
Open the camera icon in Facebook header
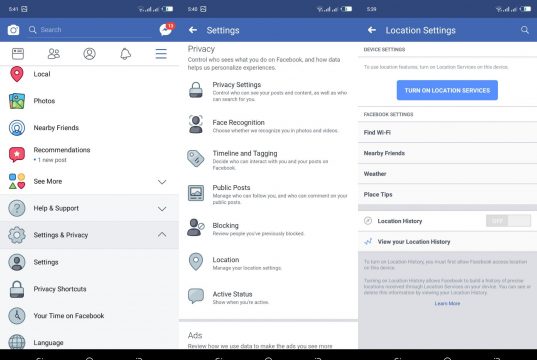[x=13, y=30]
